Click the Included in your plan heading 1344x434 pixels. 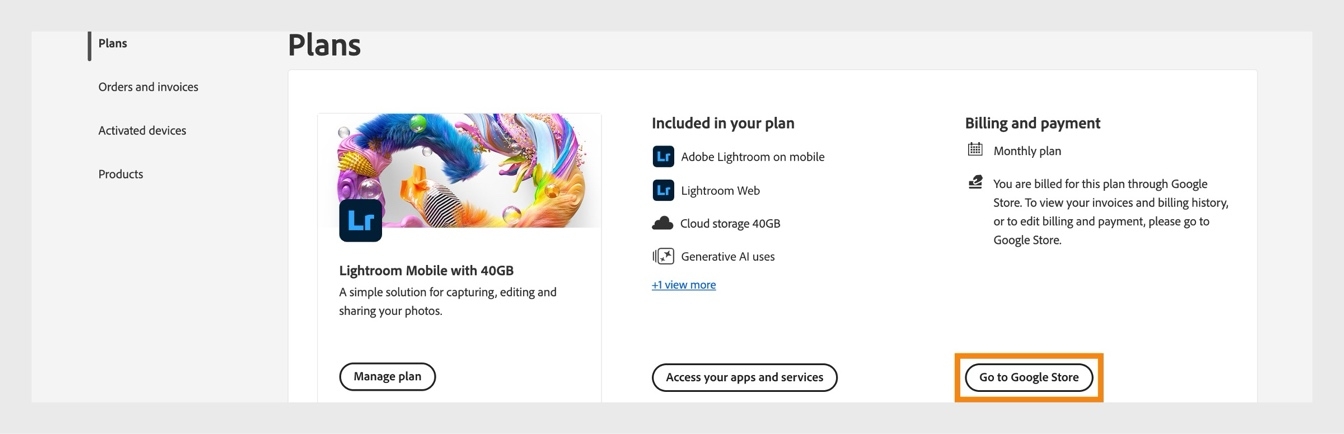(723, 123)
